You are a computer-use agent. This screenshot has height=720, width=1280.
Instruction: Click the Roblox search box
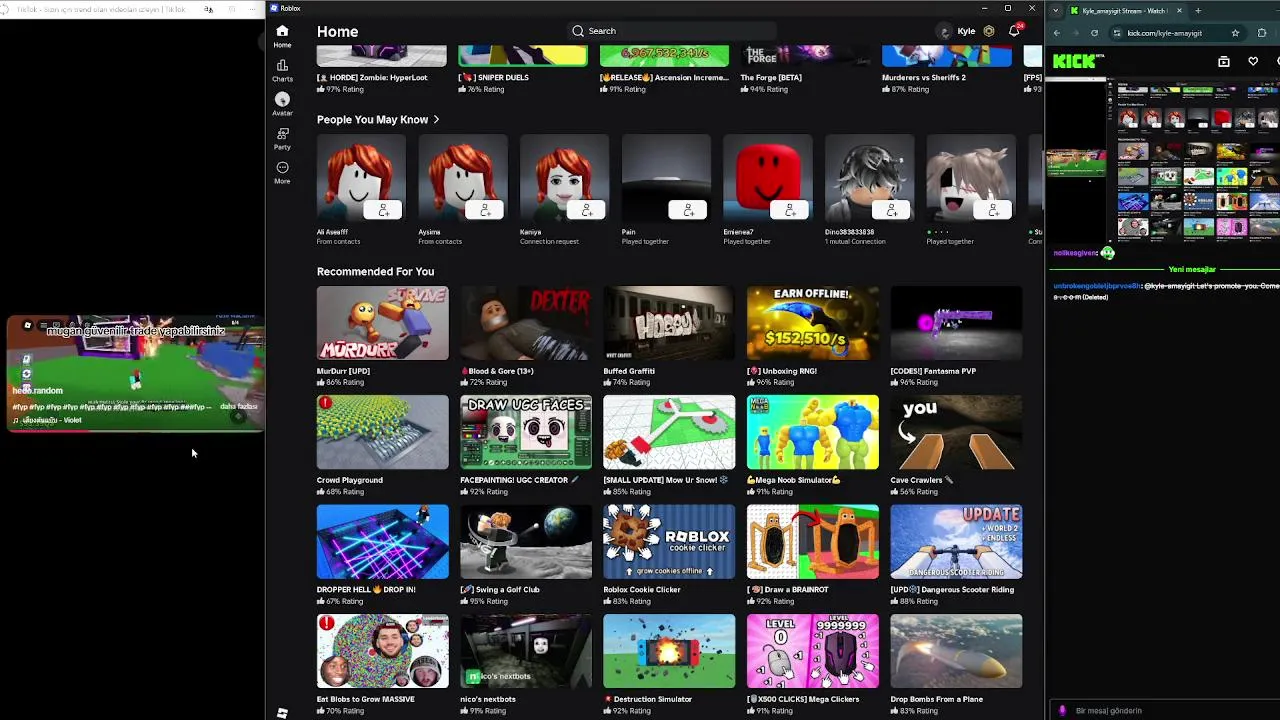click(672, 31)
